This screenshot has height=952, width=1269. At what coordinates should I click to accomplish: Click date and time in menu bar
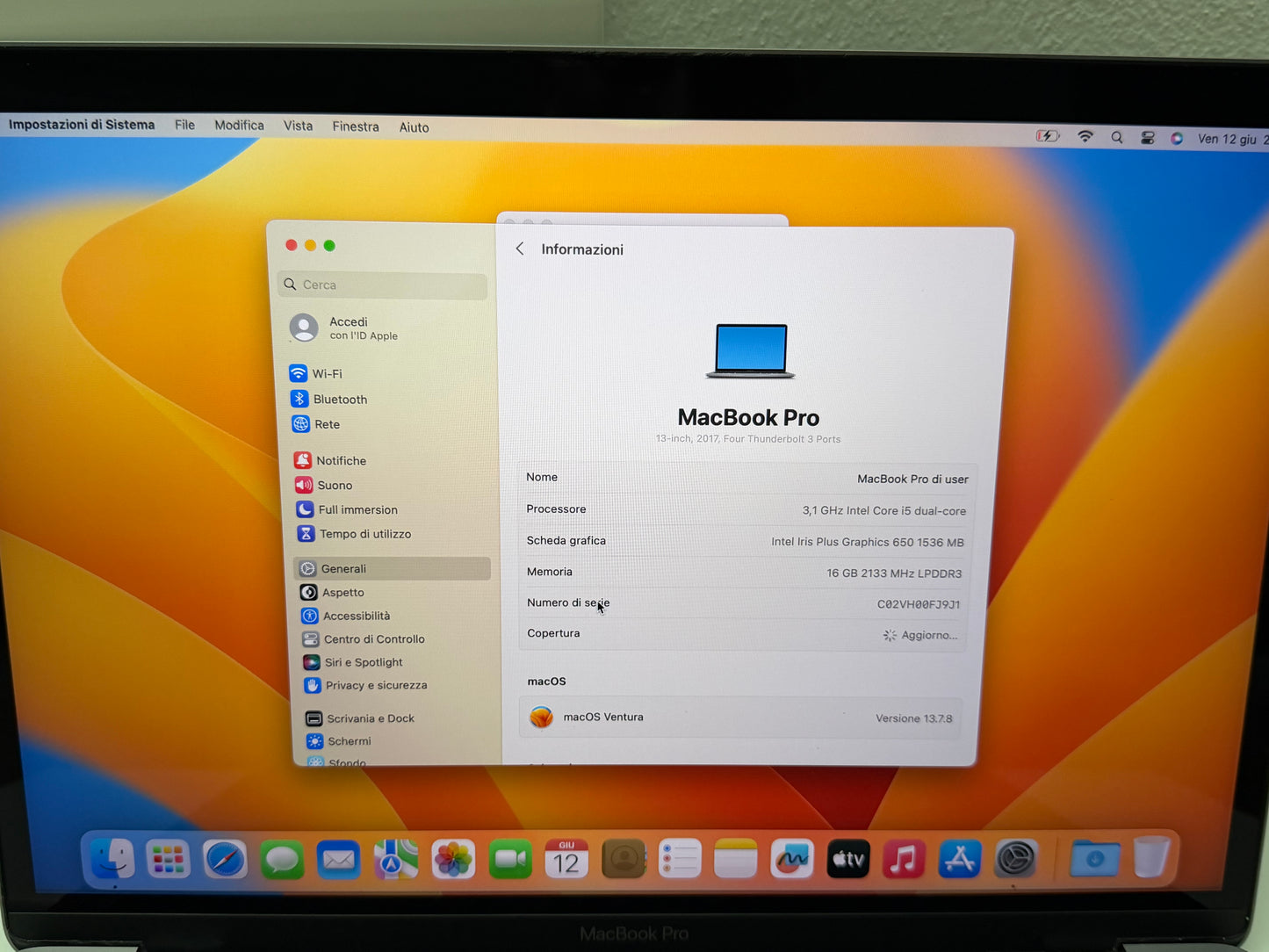point(1231,140)
